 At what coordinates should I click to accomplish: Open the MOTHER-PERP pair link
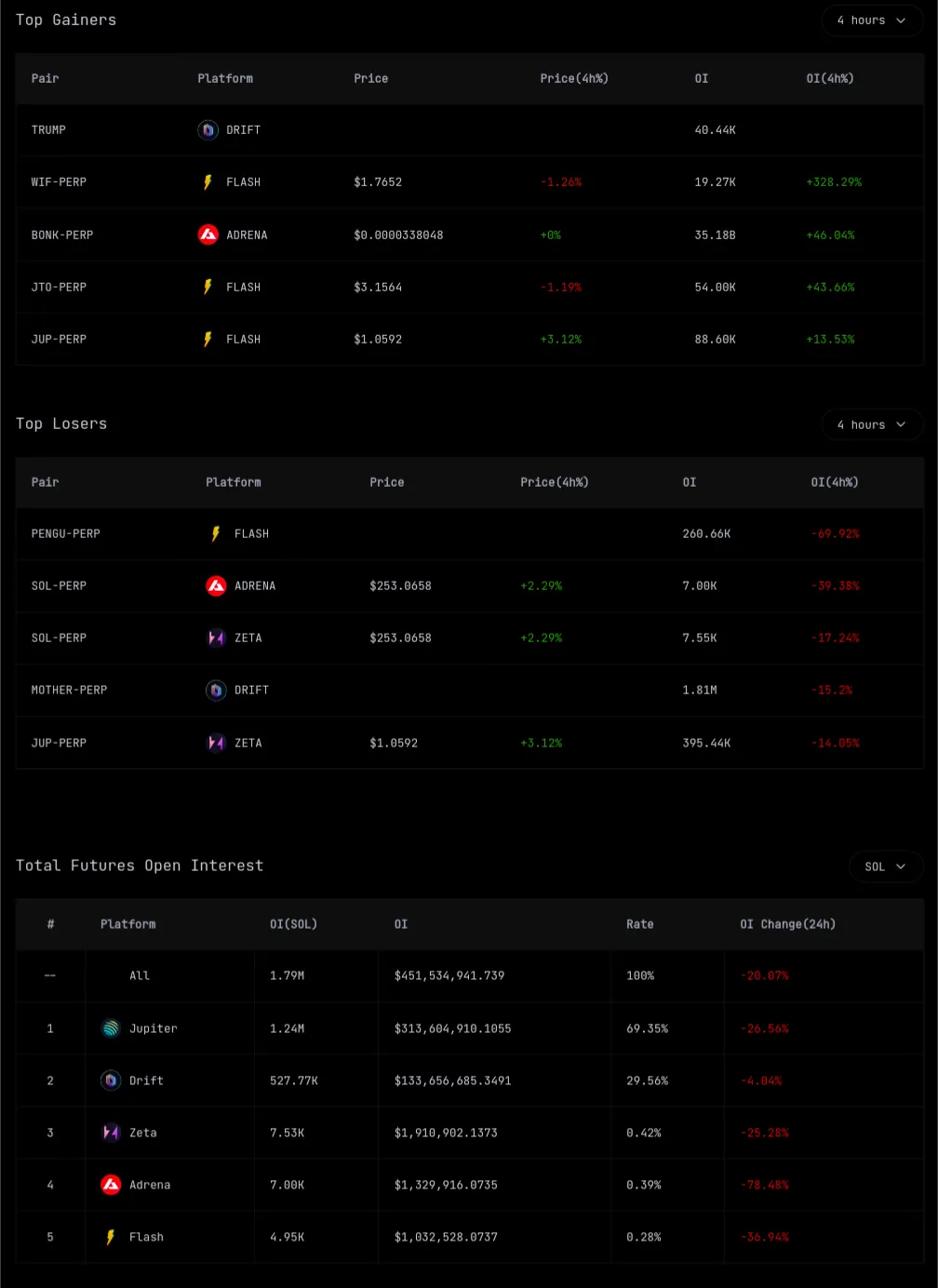tap(69, 691)
